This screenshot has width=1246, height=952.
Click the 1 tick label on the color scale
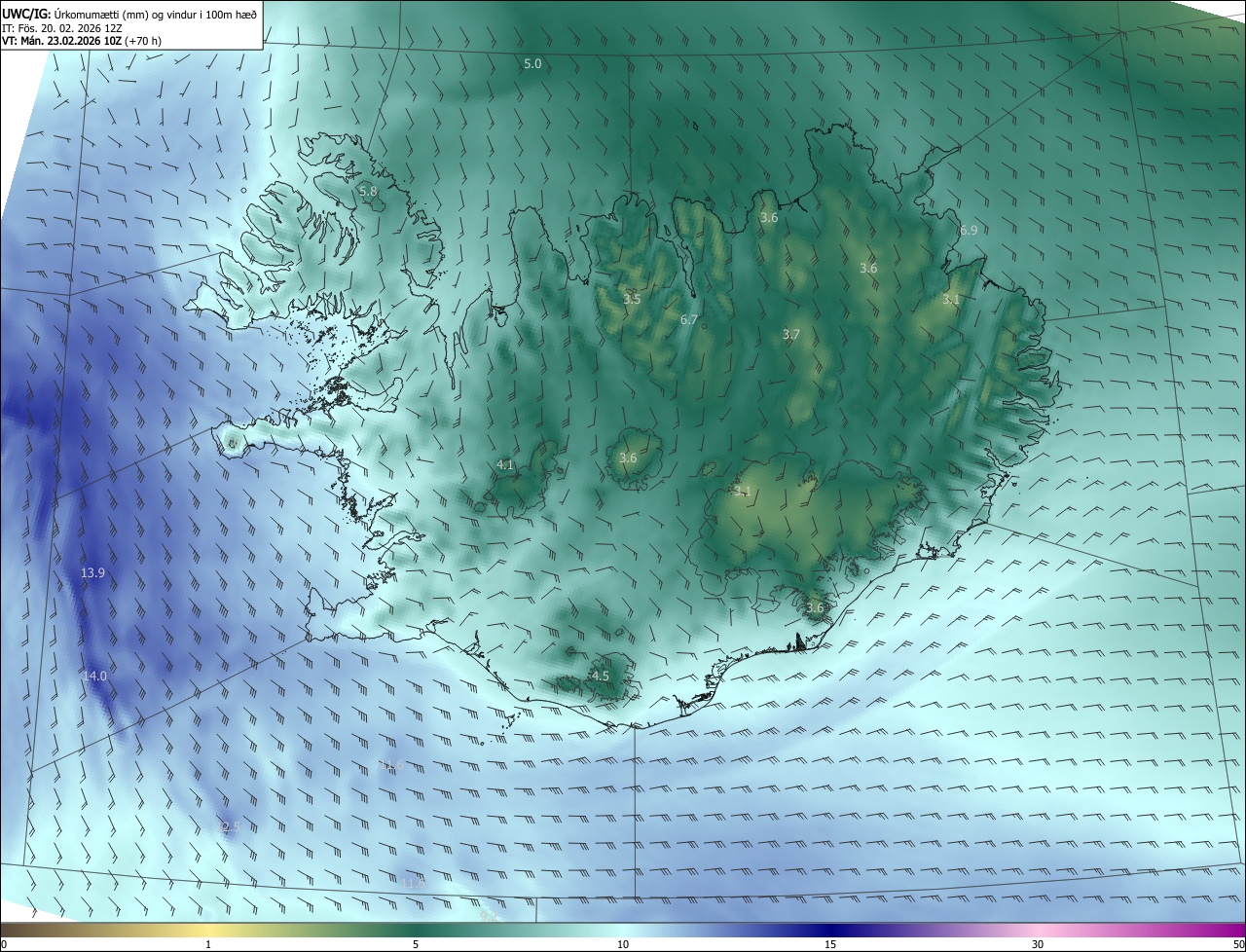(x=208, y=945)
